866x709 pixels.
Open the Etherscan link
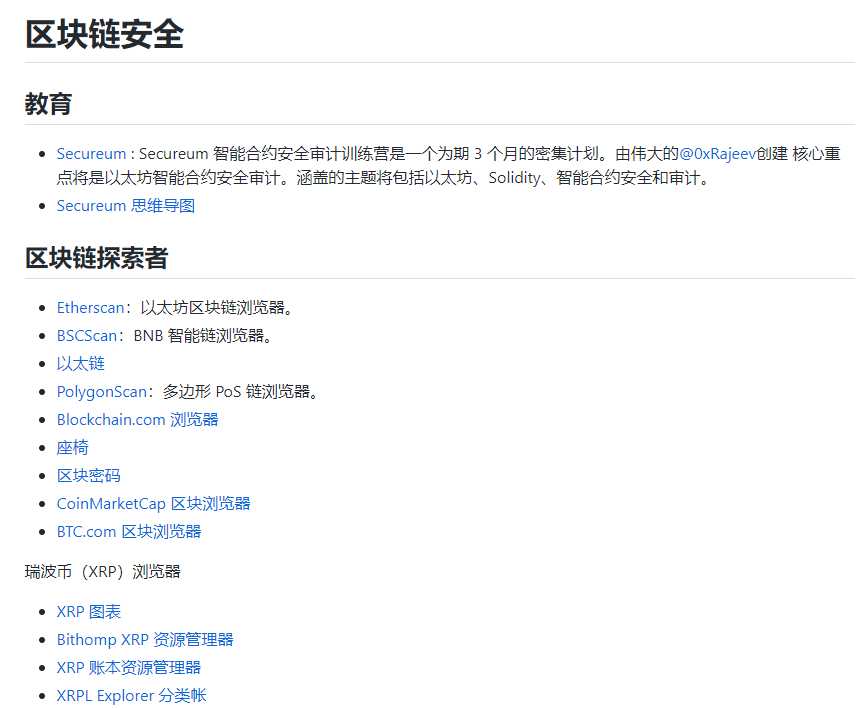pos(91,308)
